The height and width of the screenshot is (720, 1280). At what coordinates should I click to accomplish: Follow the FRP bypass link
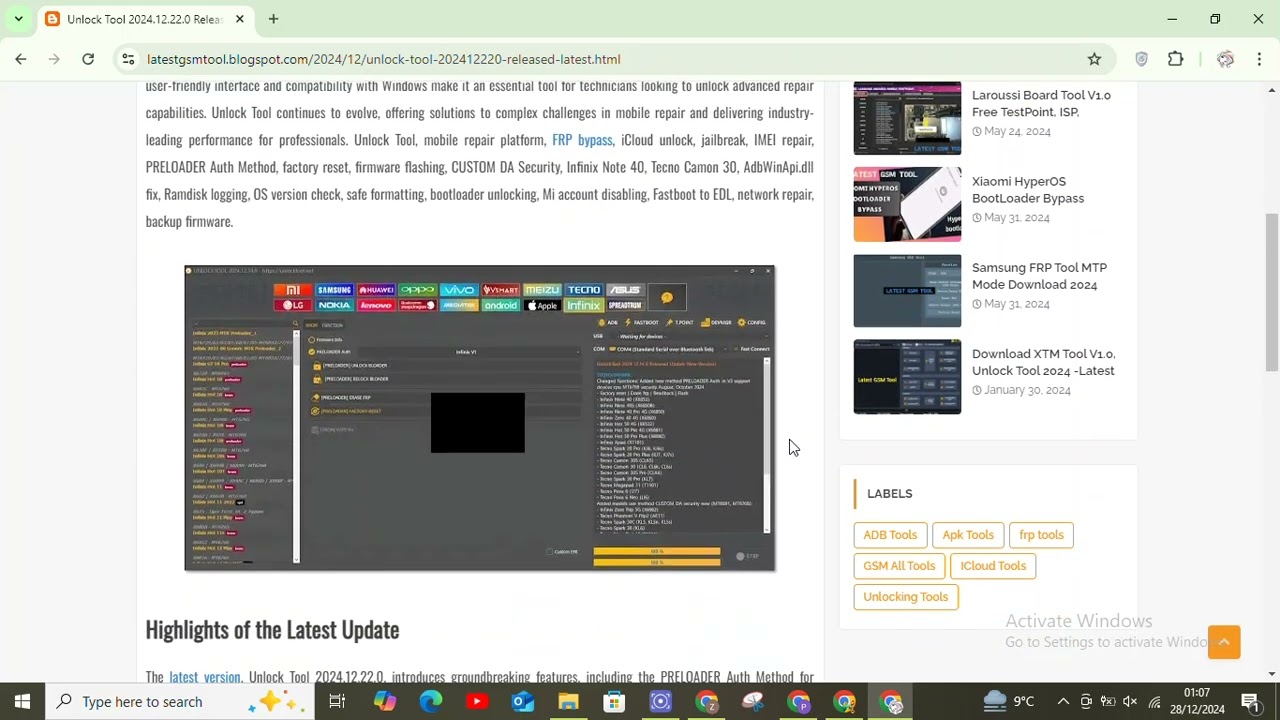tap(582, 140)
